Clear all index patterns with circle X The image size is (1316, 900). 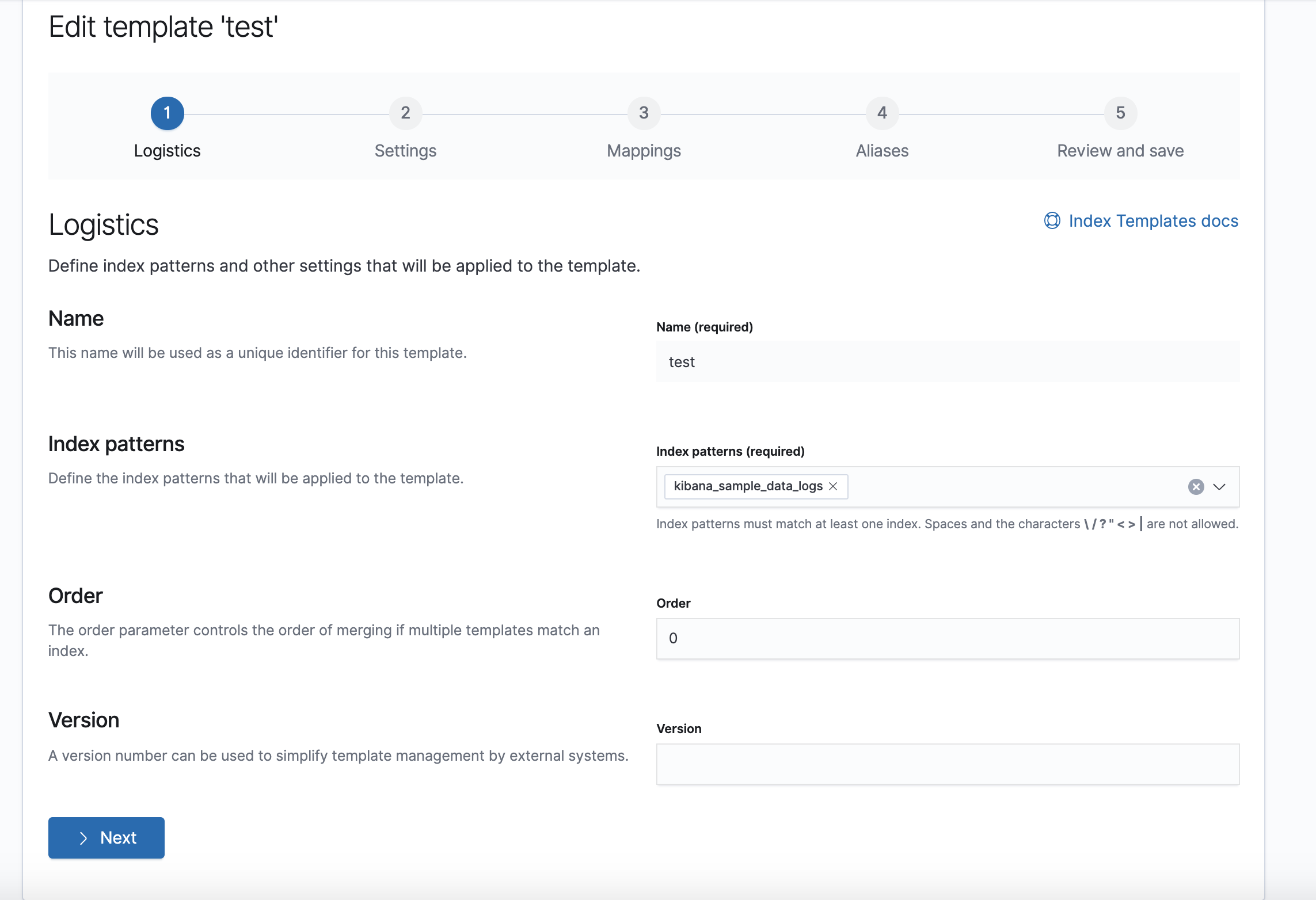tap(1196, 487)
